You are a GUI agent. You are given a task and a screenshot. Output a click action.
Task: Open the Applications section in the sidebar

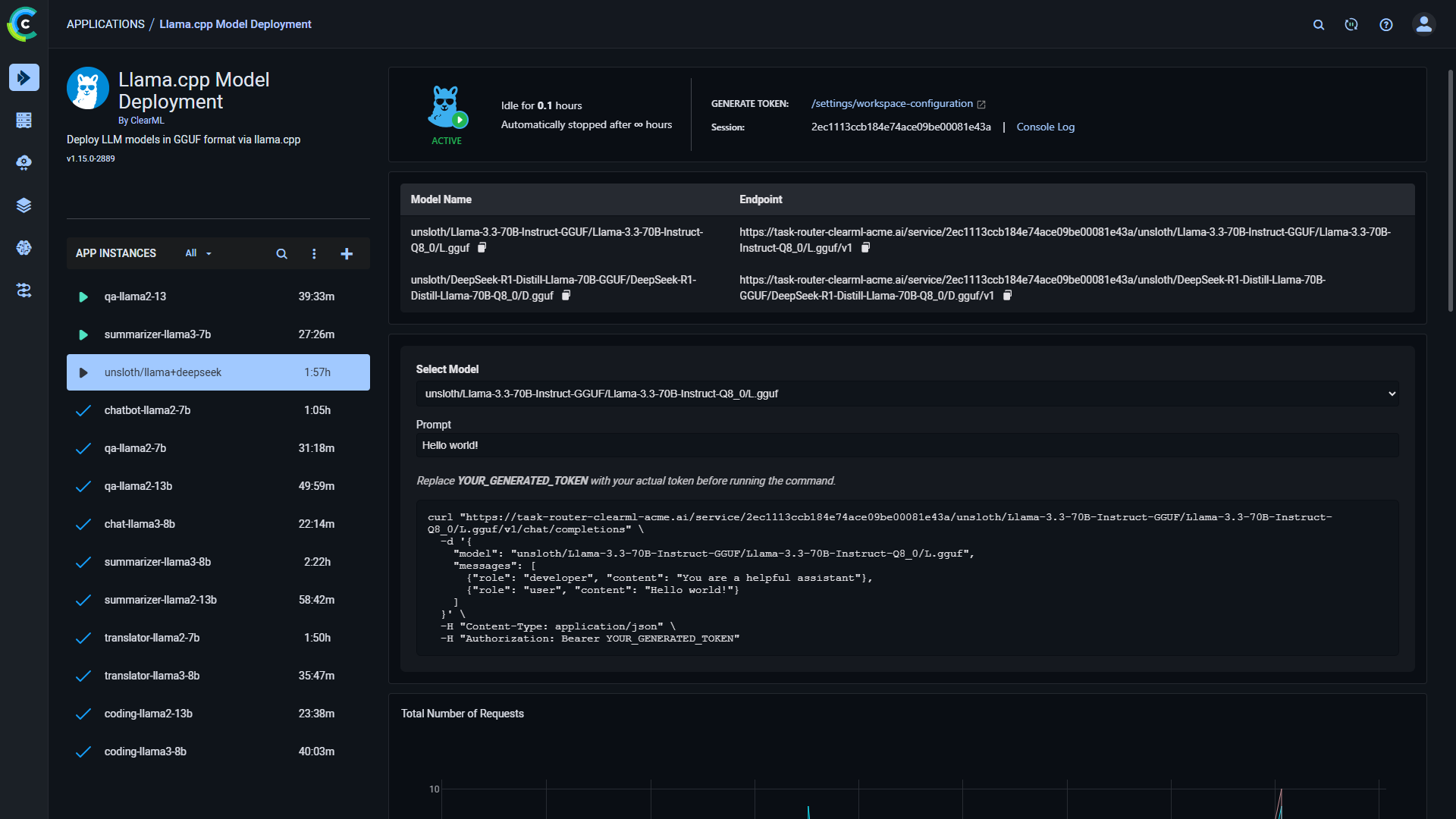coord(24,77)
